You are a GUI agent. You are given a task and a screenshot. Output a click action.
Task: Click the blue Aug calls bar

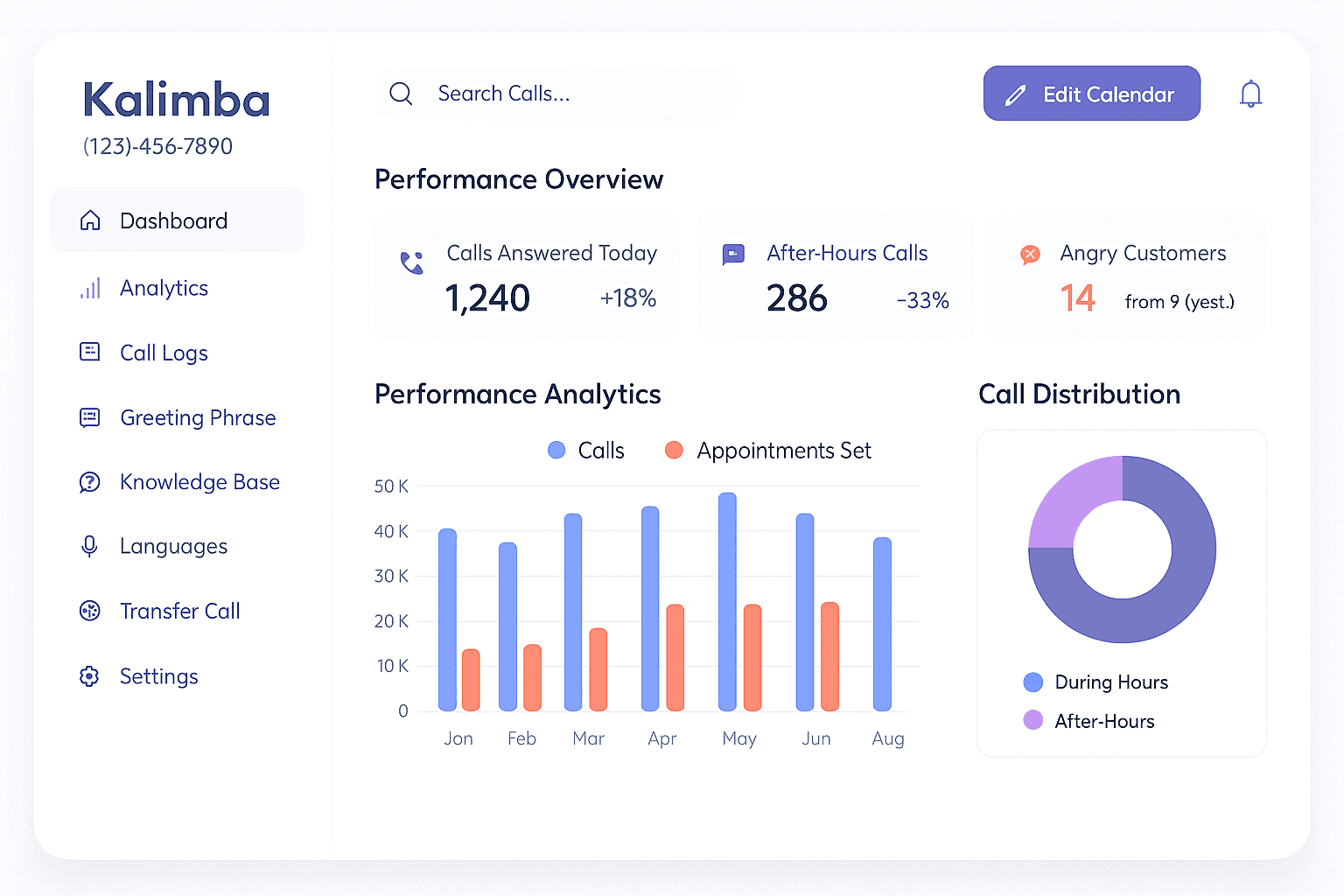[x=882, y=624]
